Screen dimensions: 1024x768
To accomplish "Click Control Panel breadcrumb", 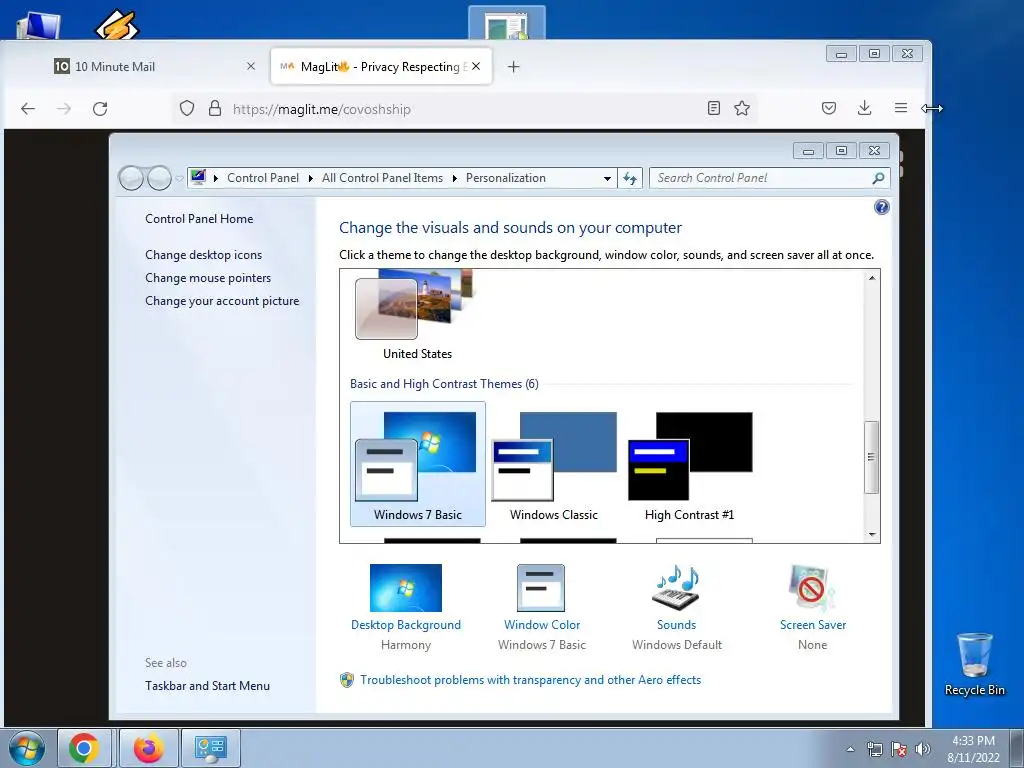I will tap(263, 178).
